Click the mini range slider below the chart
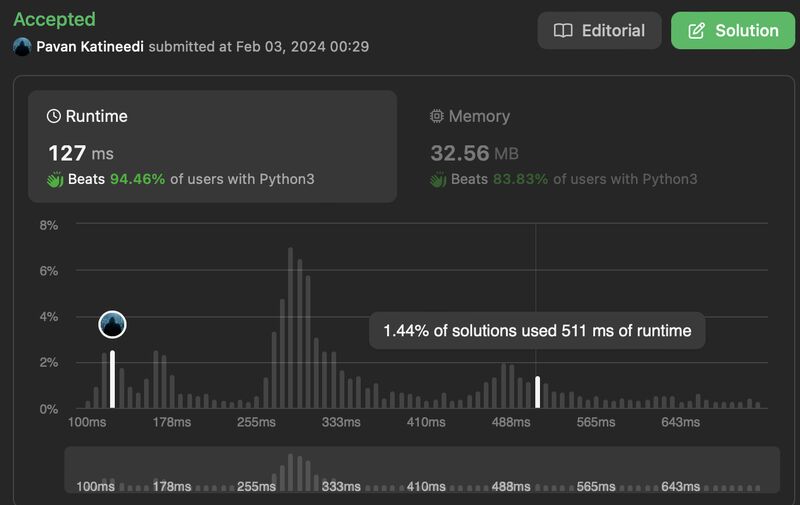This screenshot has height=505, width=800. 421,470
